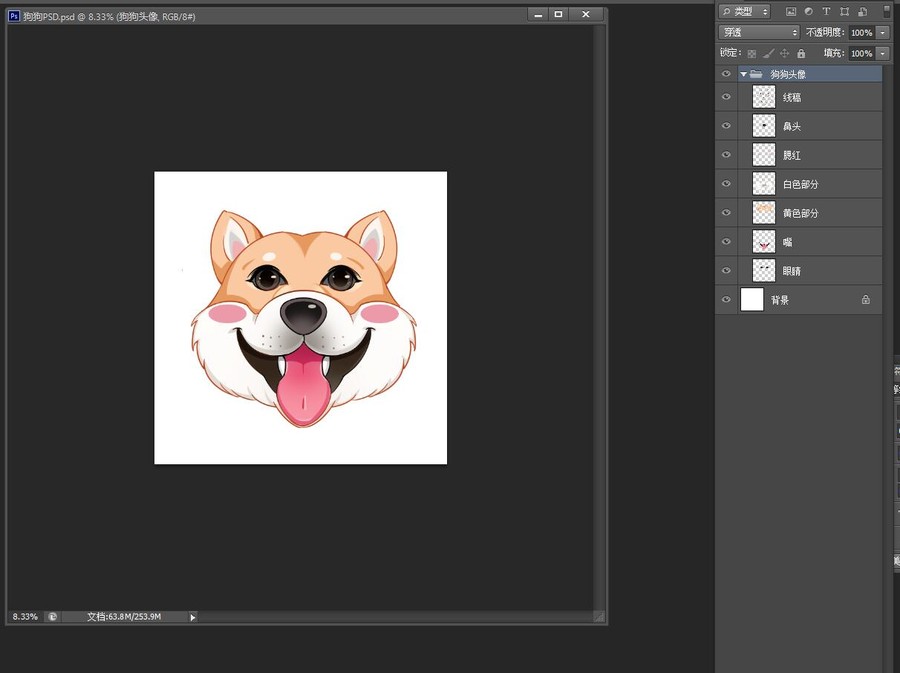Viewport: 900px width, 673px height.
Task: Hide the 狗狗头像 group
Action: point(726,74)
